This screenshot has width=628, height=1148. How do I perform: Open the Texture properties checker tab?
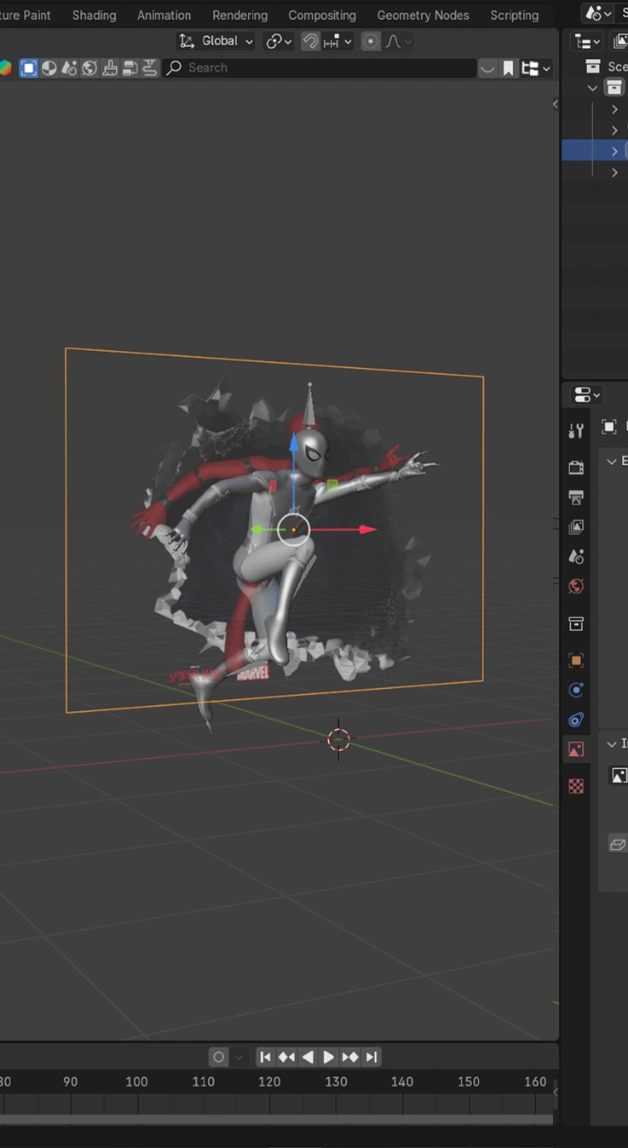tap(576, 786)
